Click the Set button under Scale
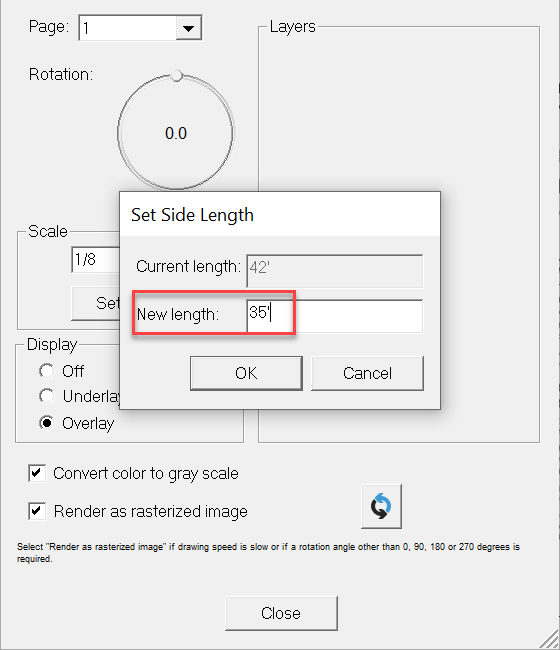 [96, 303]
